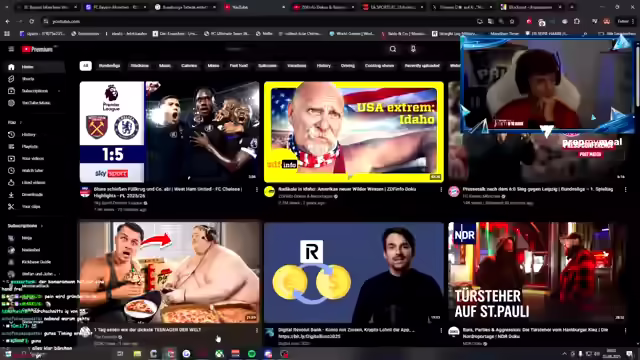Expand the You section chevron
The height and width of the screenshot is (360, 640).
pos(21,122)
